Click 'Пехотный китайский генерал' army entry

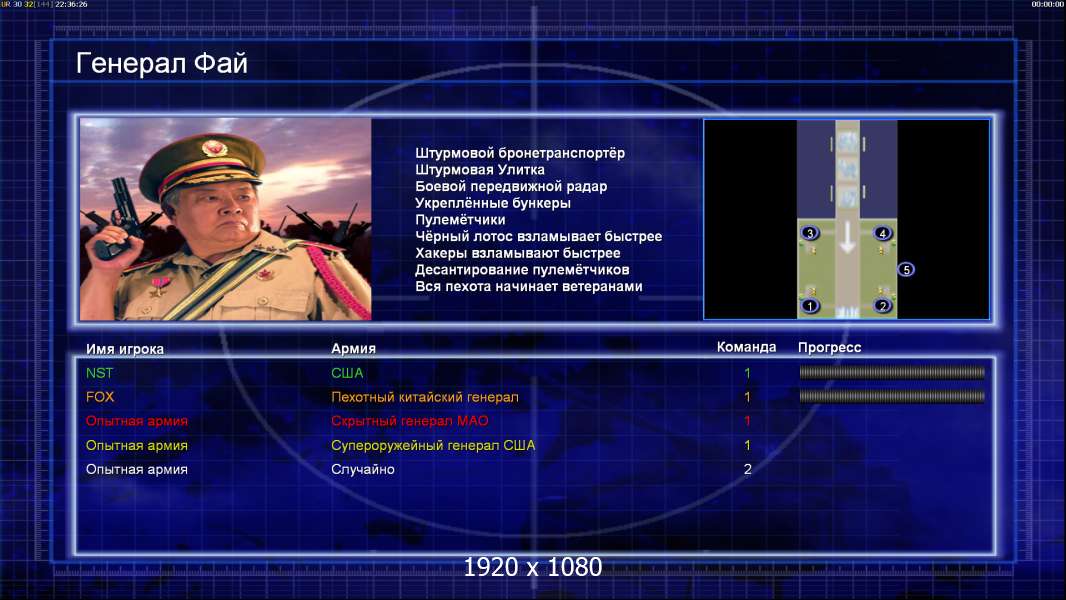click(425, 397)
